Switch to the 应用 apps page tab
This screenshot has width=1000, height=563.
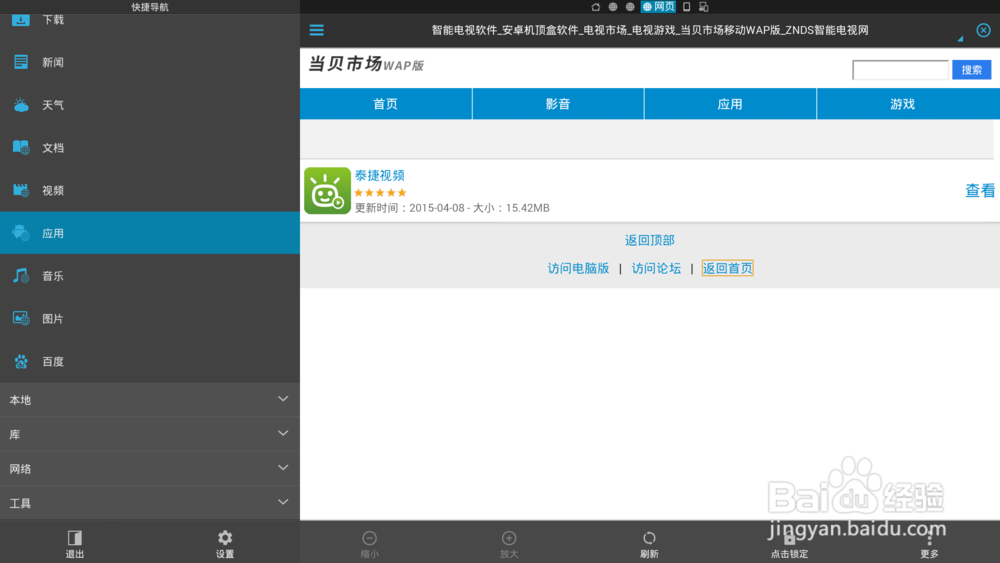click(730, 104)
